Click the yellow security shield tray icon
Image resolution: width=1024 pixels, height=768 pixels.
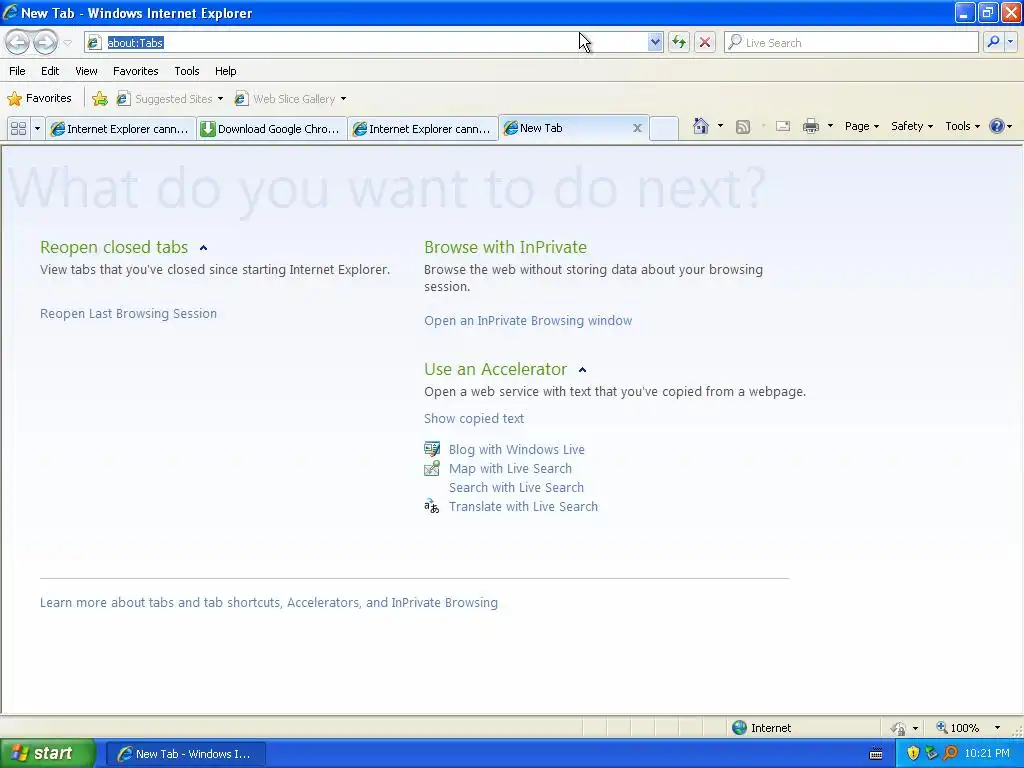coord(913,753)
